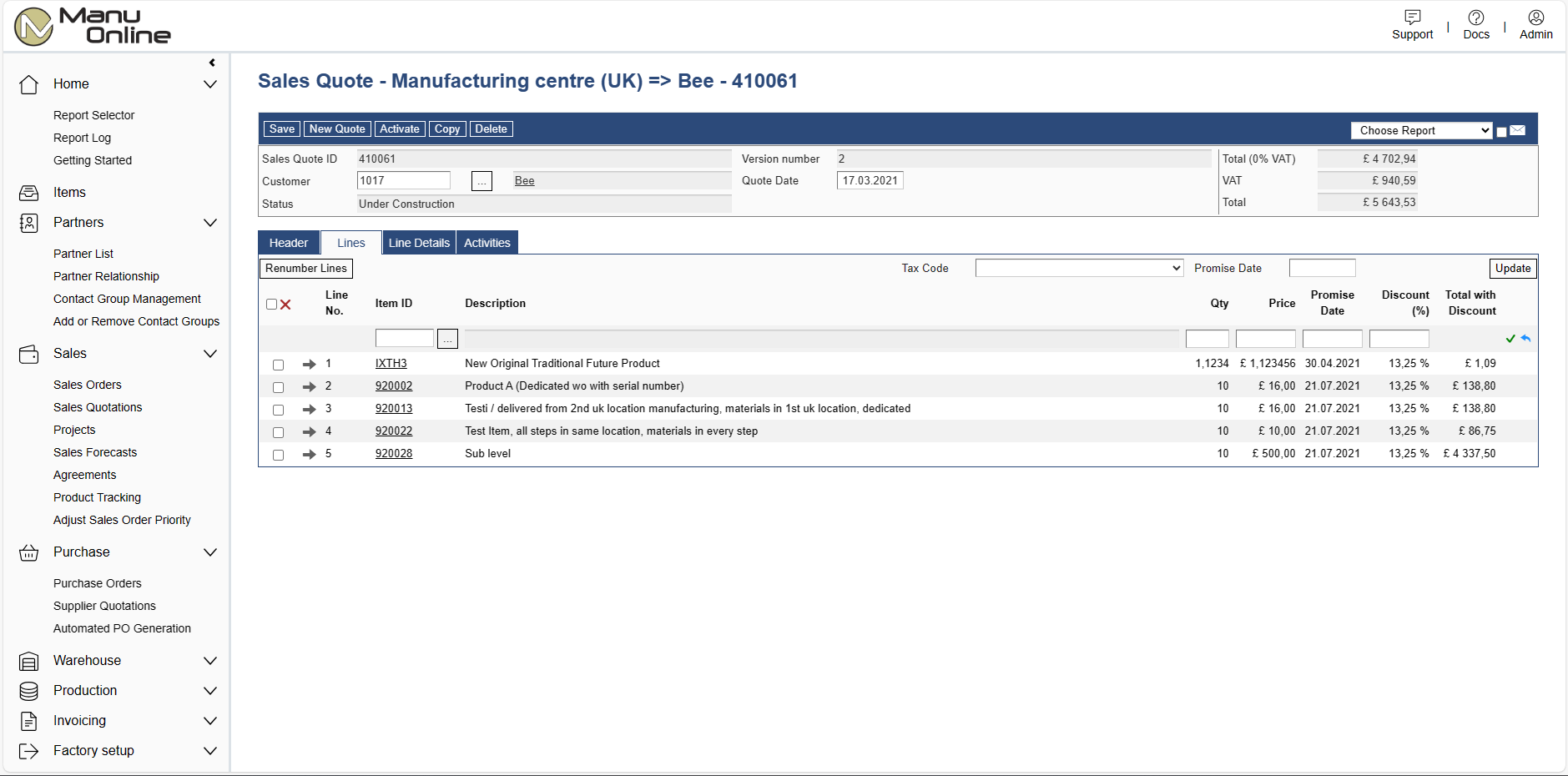This screenshot has width=1568, height=776.
Task: Switch to the Activities tab
Action: point(487,243)
